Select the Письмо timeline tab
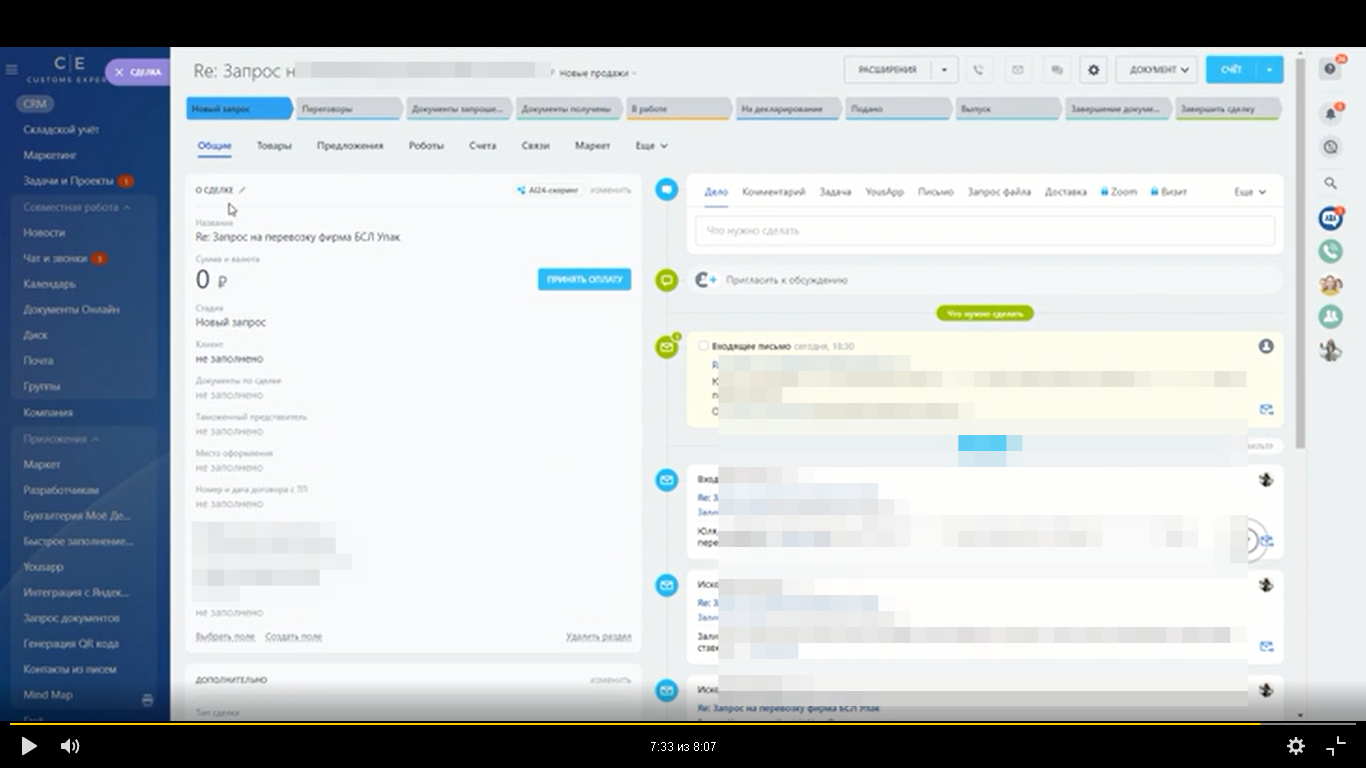The image size is (1366, 768). point(935,192)
